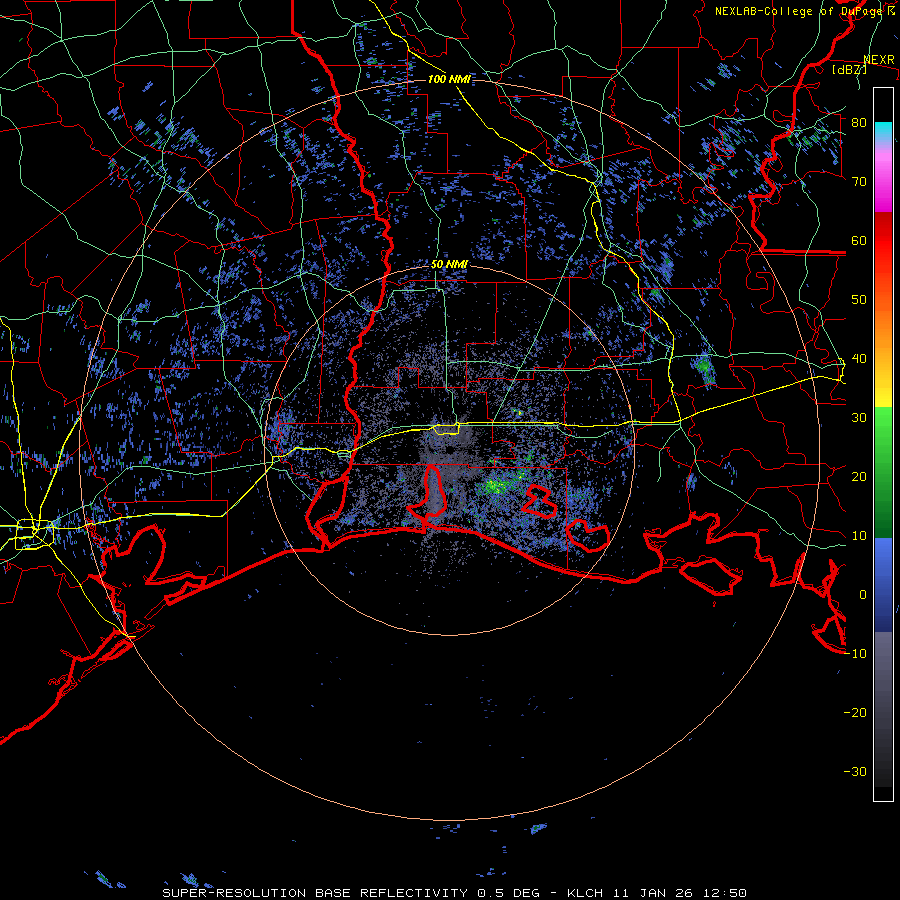This screenshot has width=900, height=900.
Task: Click the 70 value on dBZ scale
Action: pyautogui.click(x=859, y=182)
